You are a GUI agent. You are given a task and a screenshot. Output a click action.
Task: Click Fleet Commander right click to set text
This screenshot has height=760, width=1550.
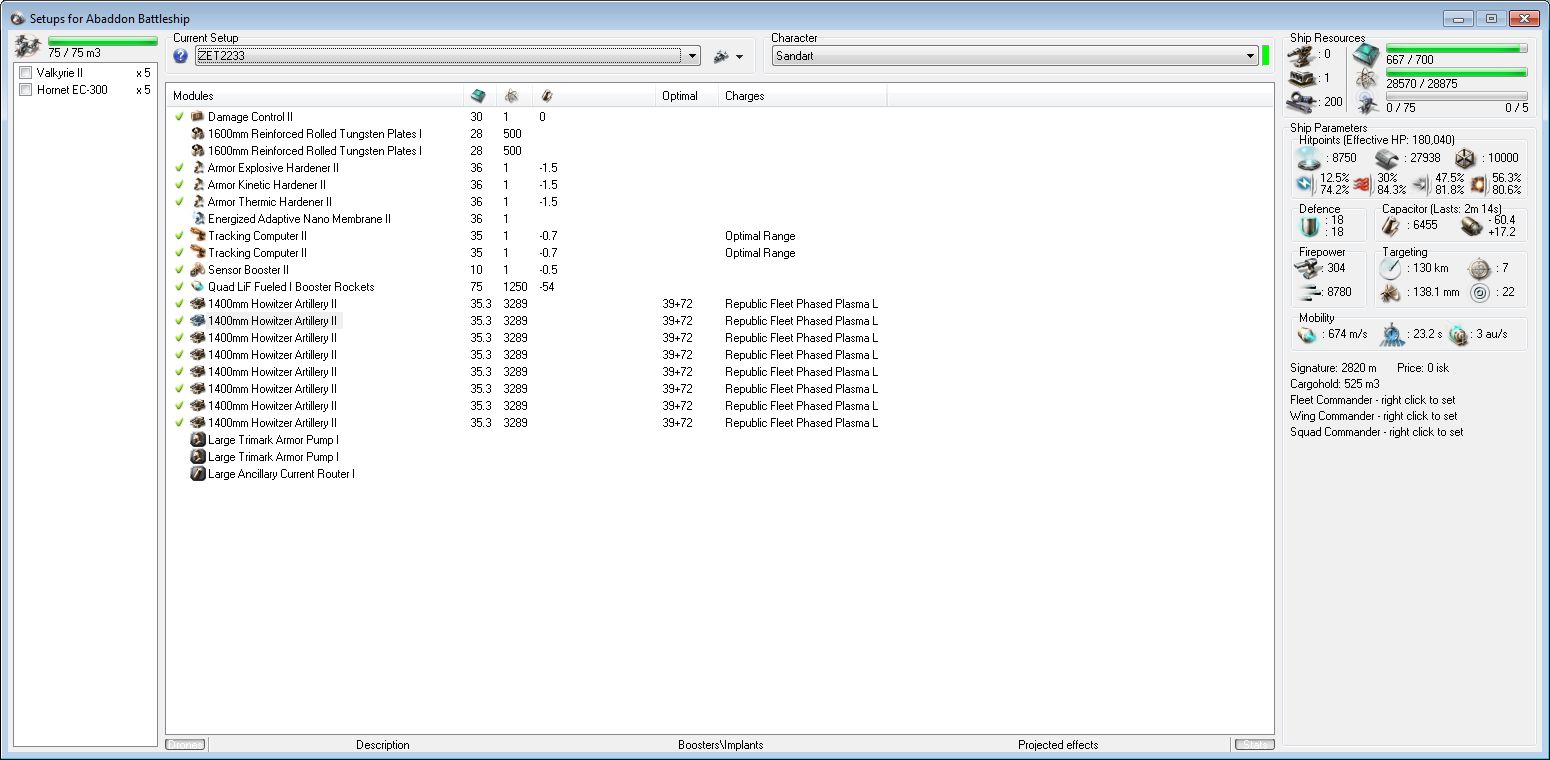1373,400
